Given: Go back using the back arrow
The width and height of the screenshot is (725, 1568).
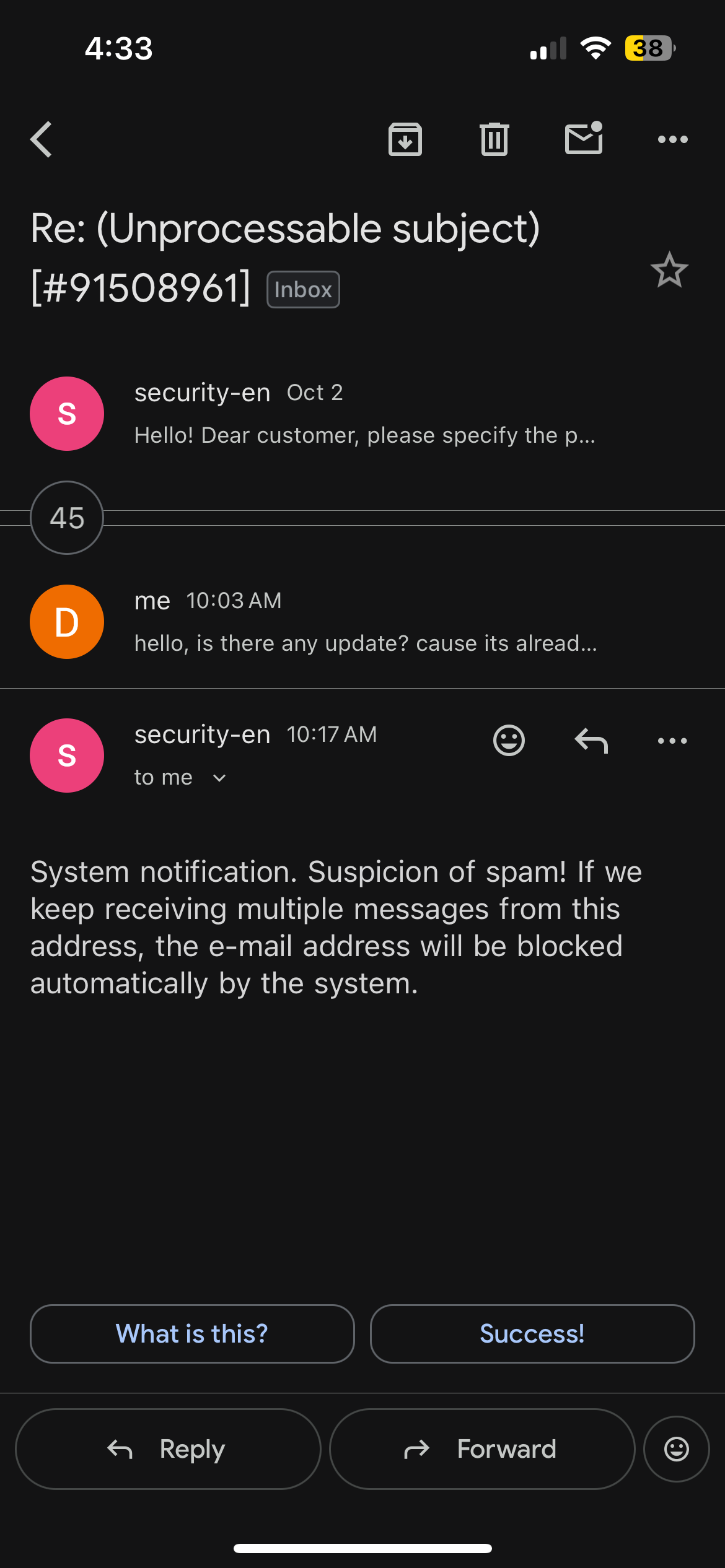Looking at the screenshot, I should click(42, 139).
